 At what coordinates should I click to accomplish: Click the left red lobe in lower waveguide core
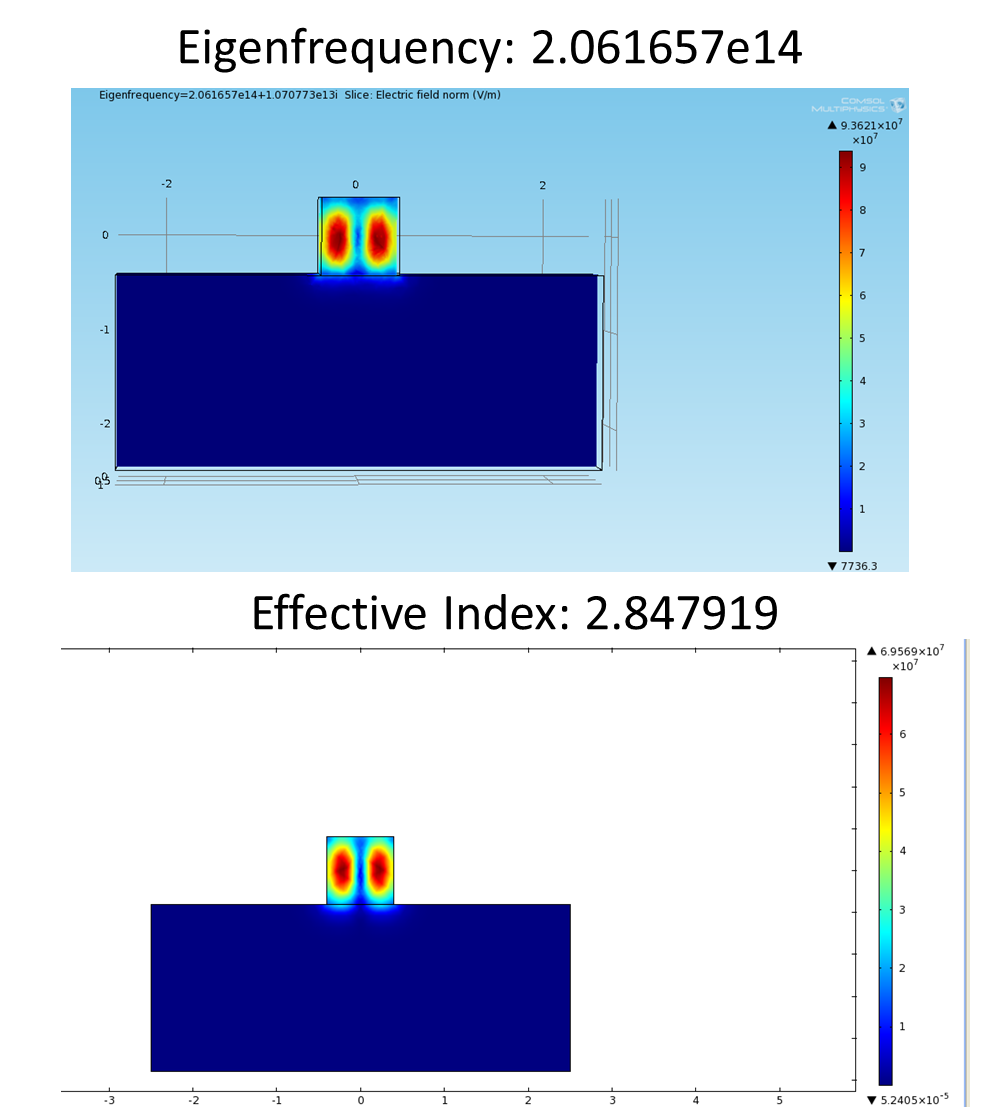click(x=341, y=870)
